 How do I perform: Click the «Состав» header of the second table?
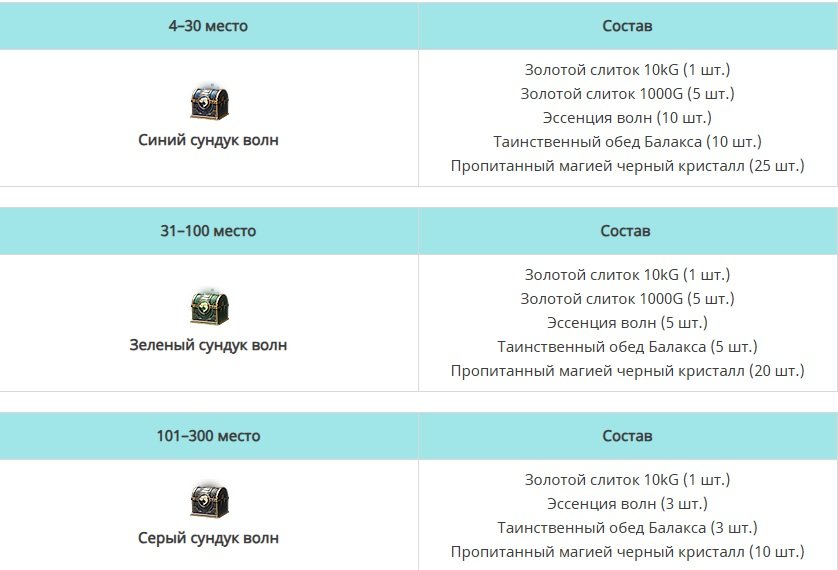tap(627, 231)
